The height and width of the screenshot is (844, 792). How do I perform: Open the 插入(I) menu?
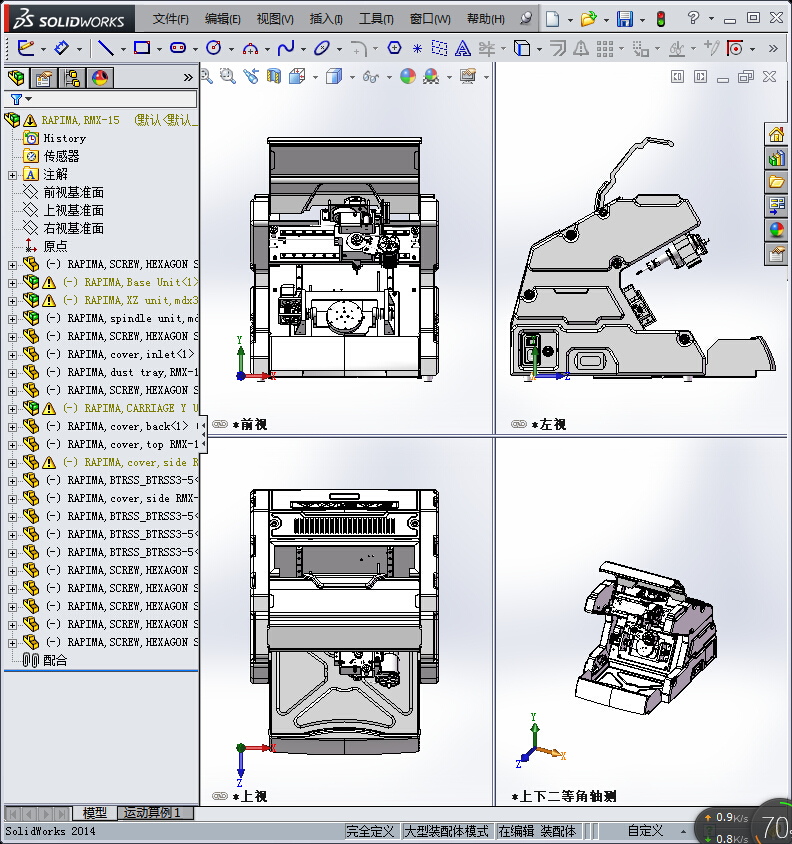[326, 19]
